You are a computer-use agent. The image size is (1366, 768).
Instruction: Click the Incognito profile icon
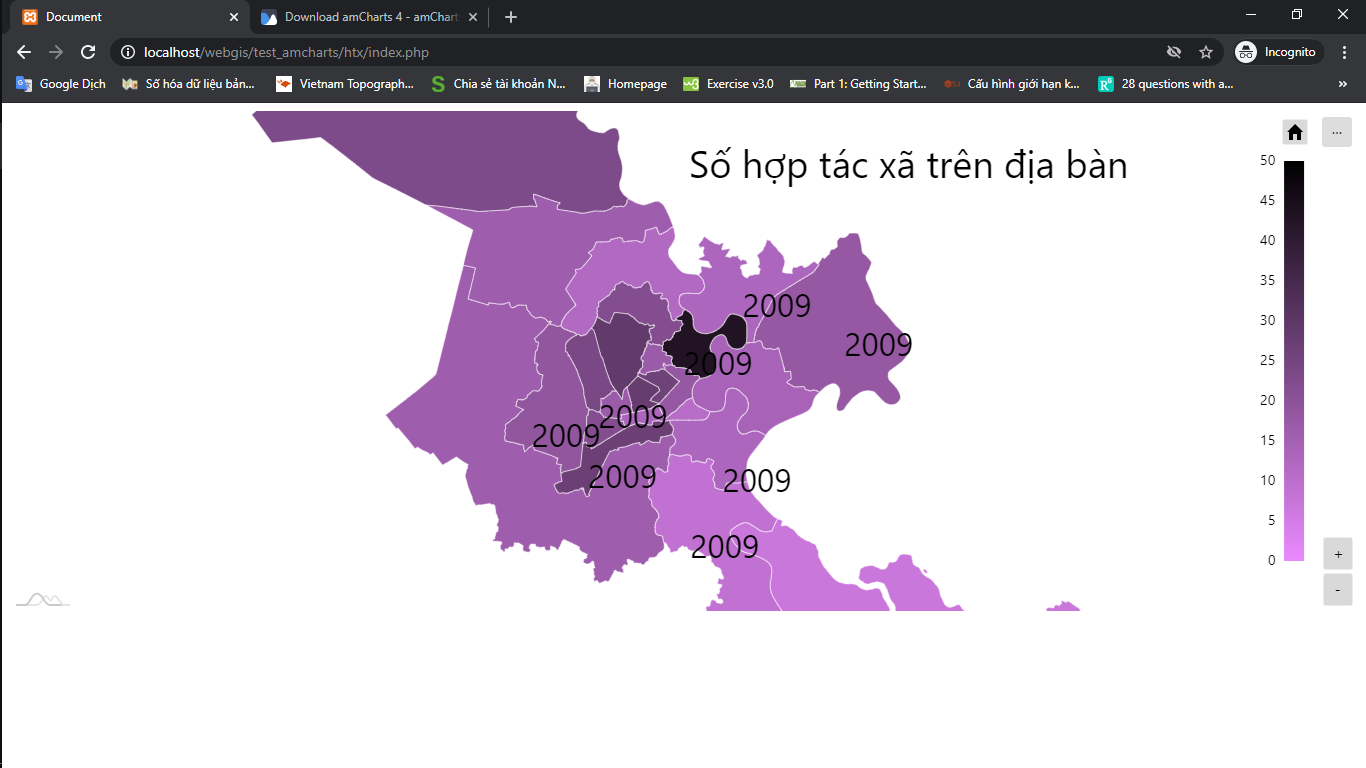(x=1246, y=52)
